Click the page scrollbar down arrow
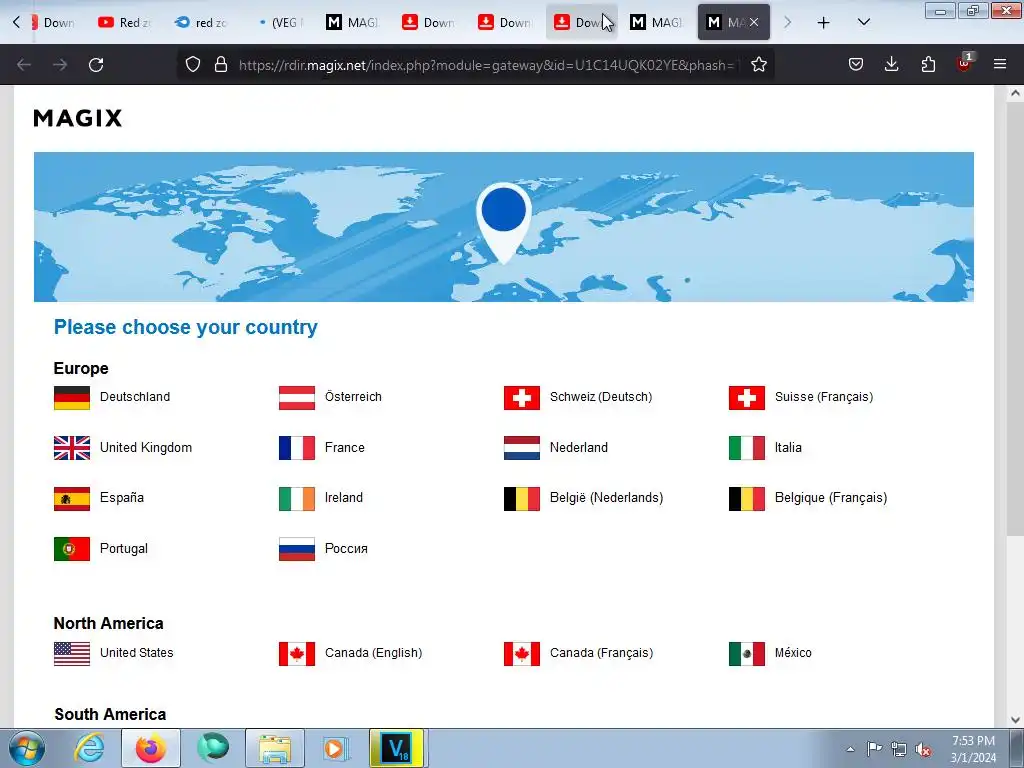 point(1015,720)
